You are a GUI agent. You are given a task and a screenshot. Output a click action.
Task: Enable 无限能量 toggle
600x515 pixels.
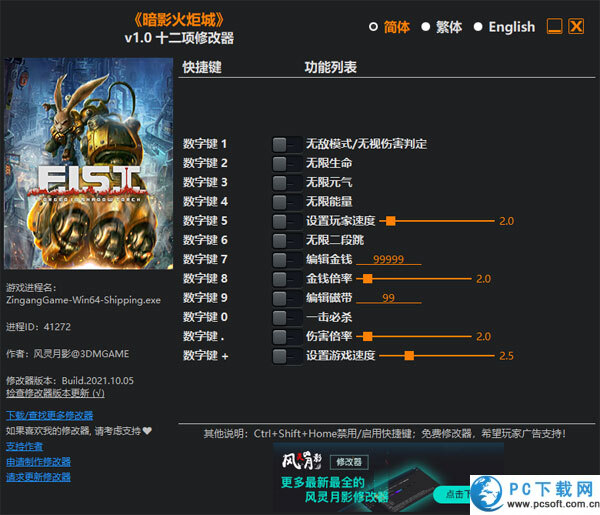pyautogui.click(x=286, y=201)
